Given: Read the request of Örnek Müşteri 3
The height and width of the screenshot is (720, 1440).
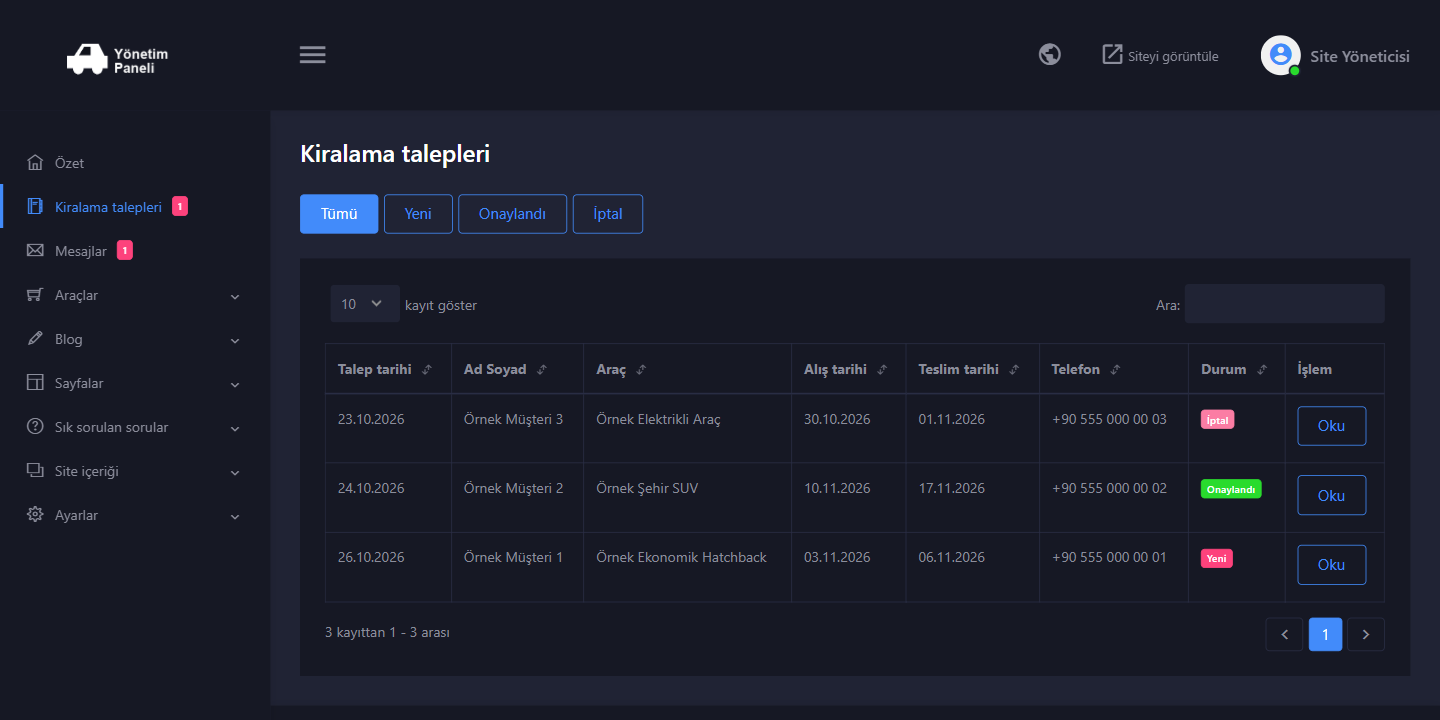Looking at the screenshot, I should tap(1331, 426).
